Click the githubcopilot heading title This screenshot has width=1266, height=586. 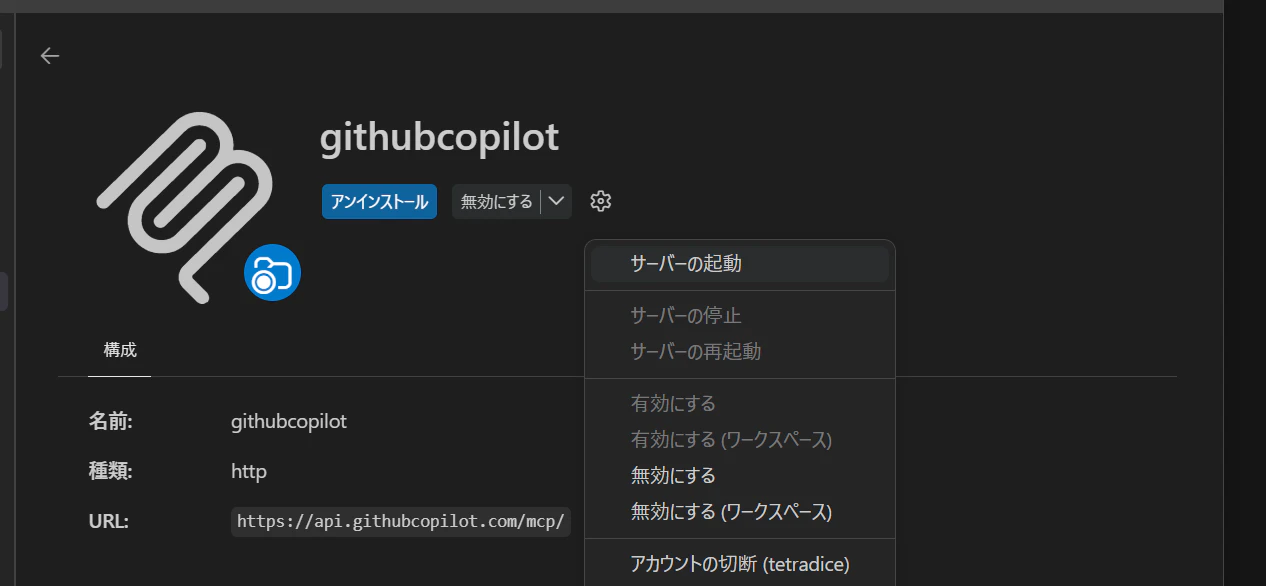pos(439,137)
